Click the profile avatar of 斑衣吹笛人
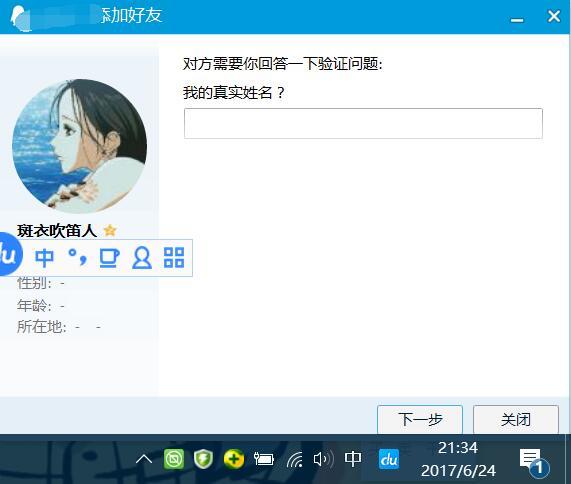Screen dimensions: 571x484 [79, 146]
